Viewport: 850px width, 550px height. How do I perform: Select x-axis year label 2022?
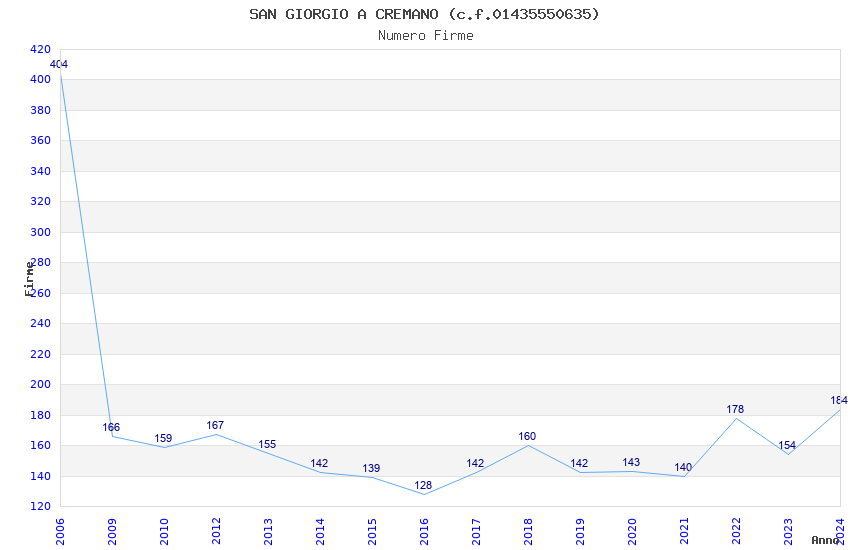[x=736, y=532]
